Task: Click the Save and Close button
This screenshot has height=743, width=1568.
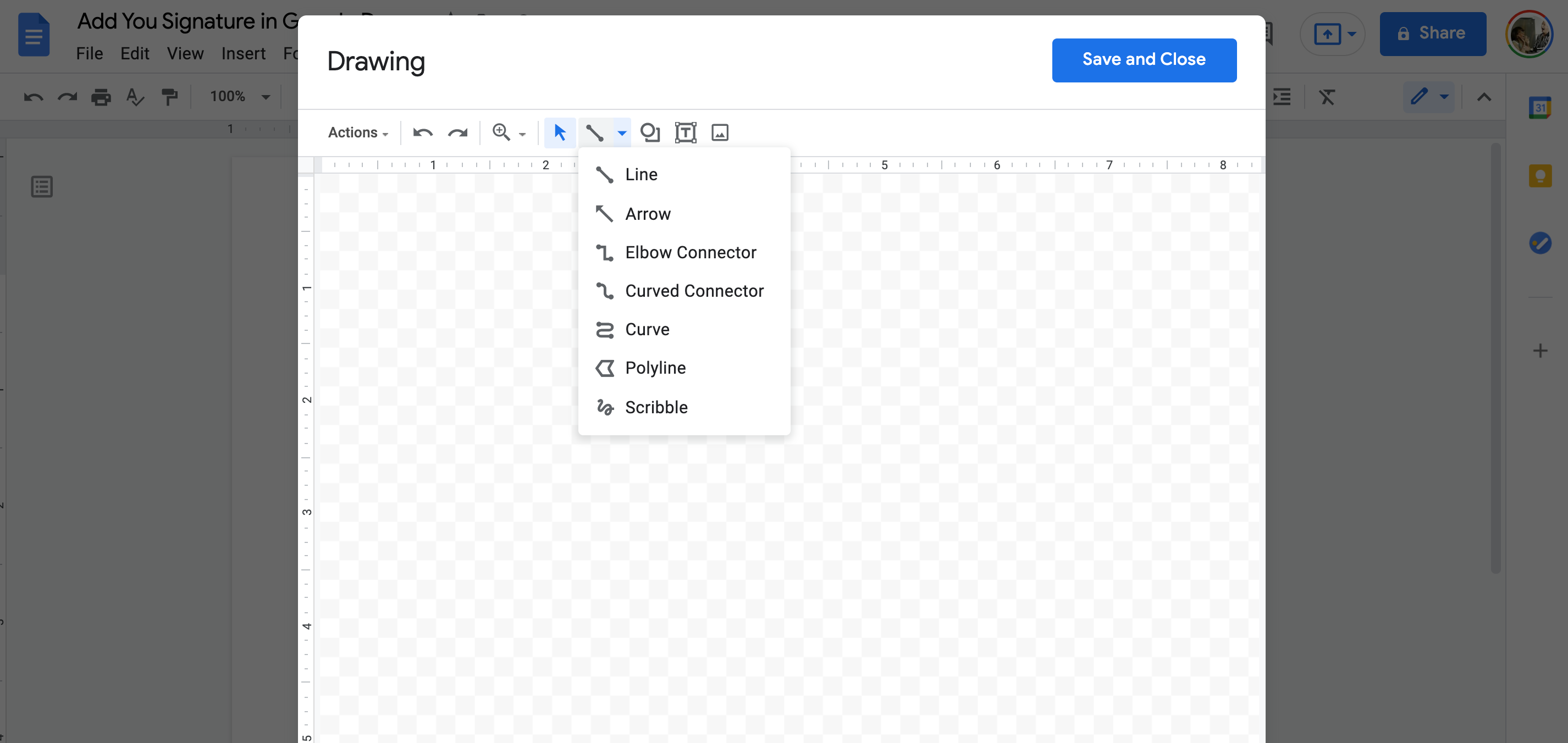Action: click(x=1144, y=60)
